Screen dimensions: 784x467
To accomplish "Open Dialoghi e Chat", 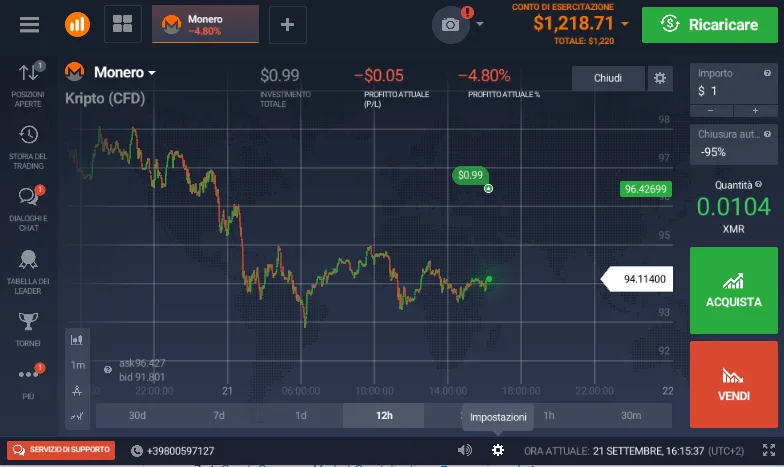I will [x=28, y=209].
